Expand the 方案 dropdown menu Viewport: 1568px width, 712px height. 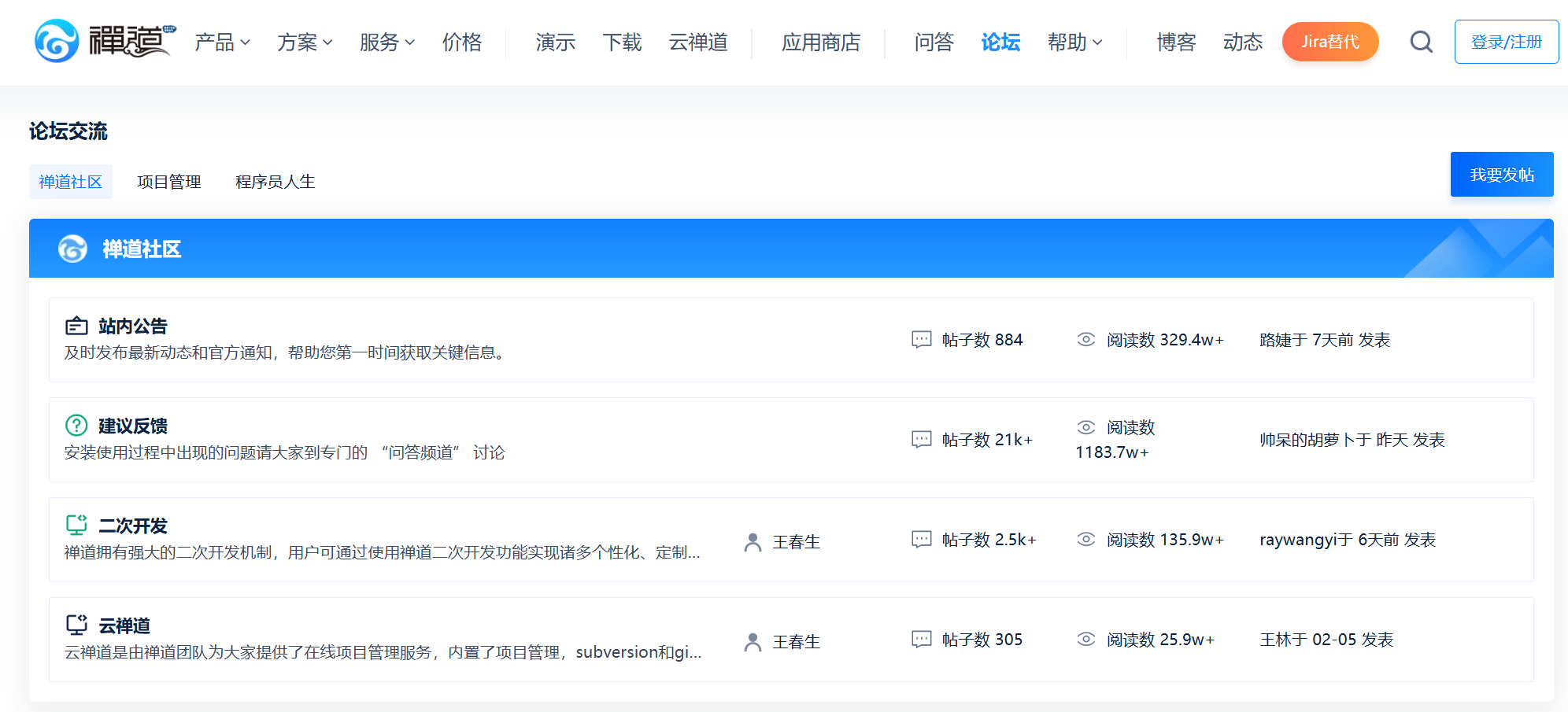[x=305, y=42]
